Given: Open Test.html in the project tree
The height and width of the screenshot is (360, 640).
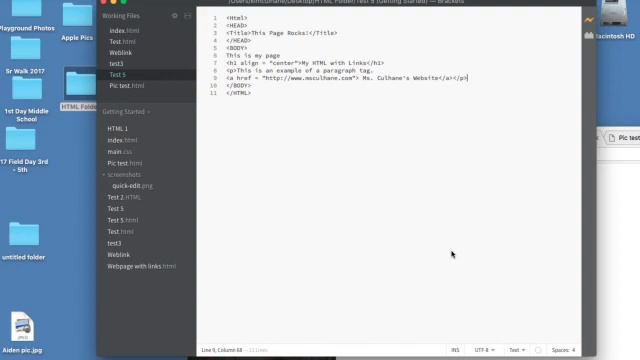Looking at the screenshot, I should pyautogui.click(x=120, y=231).
